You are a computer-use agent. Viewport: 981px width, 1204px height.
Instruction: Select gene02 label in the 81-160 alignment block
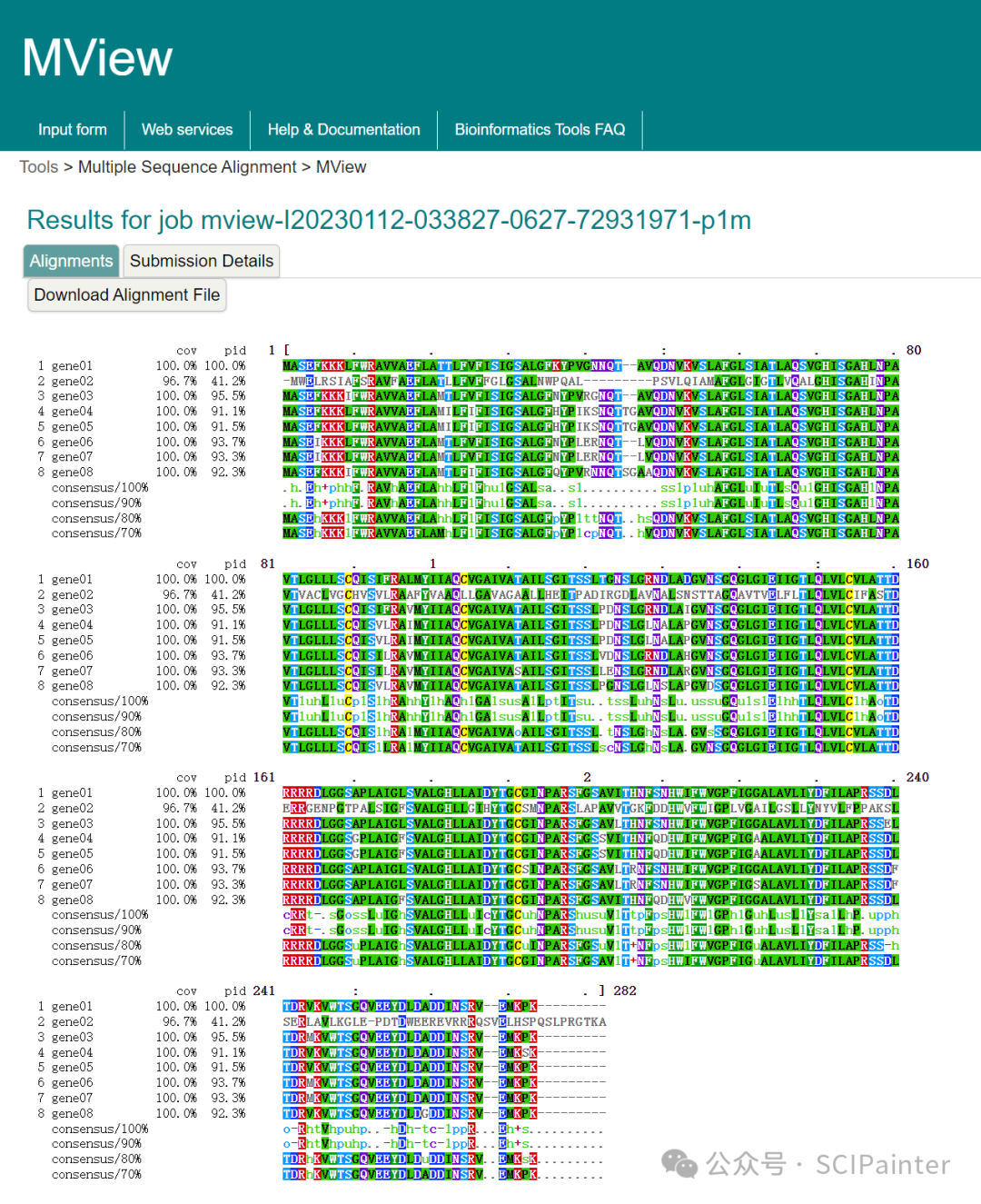point(72,595)
